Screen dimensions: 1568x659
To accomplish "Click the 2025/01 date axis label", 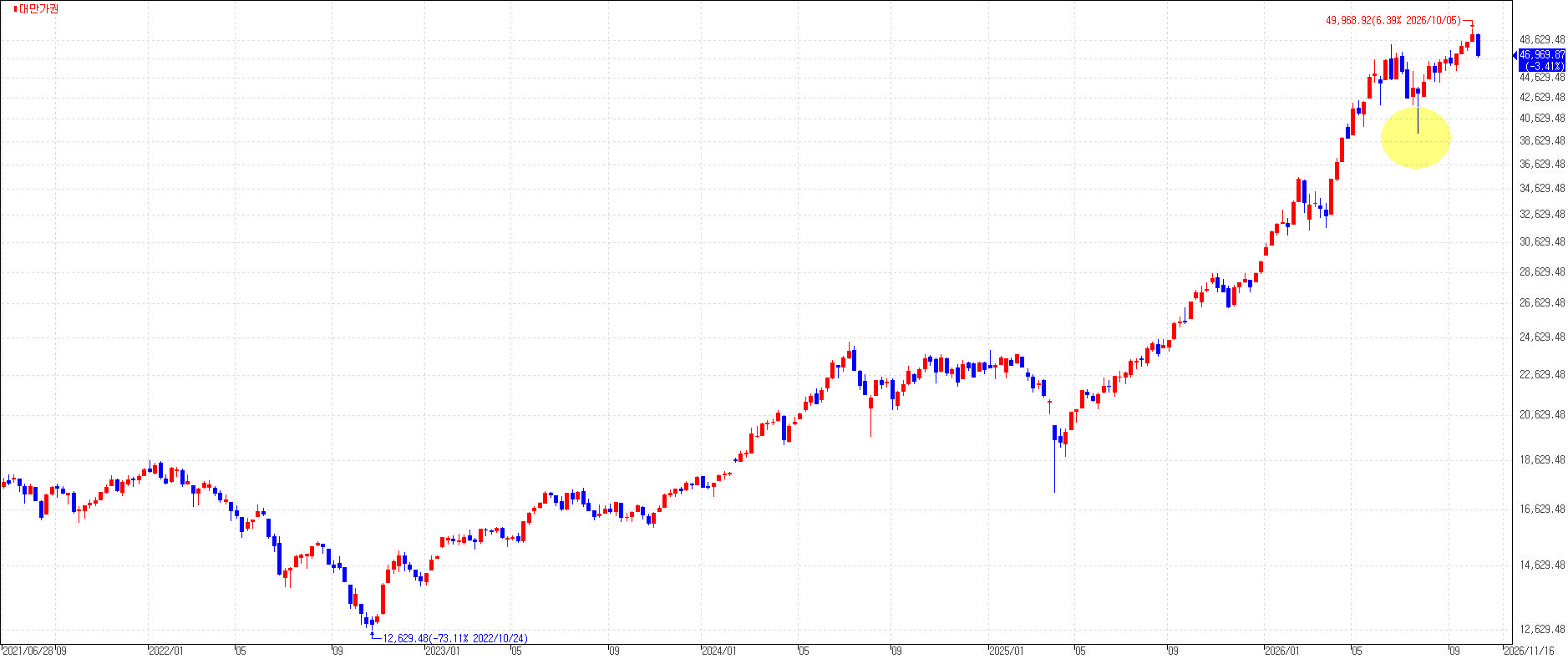I will coord(1006,651).
